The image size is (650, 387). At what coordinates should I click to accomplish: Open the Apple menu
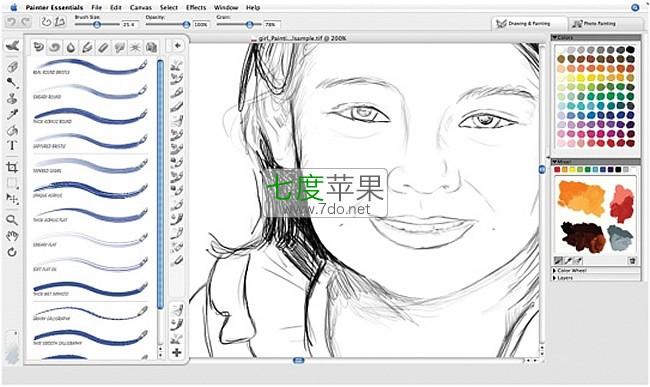pyautogui.click(x=13, y=7)
